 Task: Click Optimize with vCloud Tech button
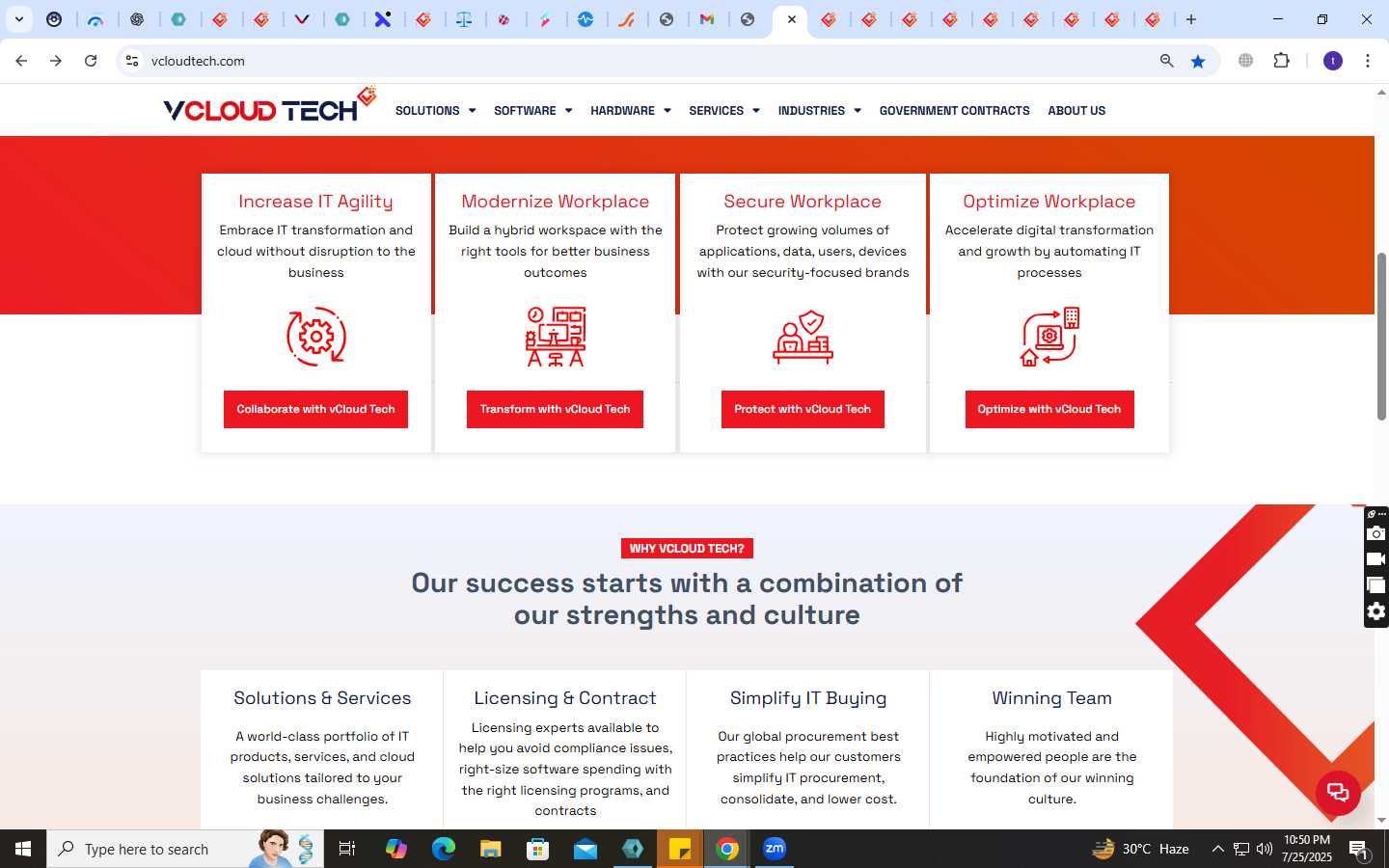click(x=1049, y=409)
